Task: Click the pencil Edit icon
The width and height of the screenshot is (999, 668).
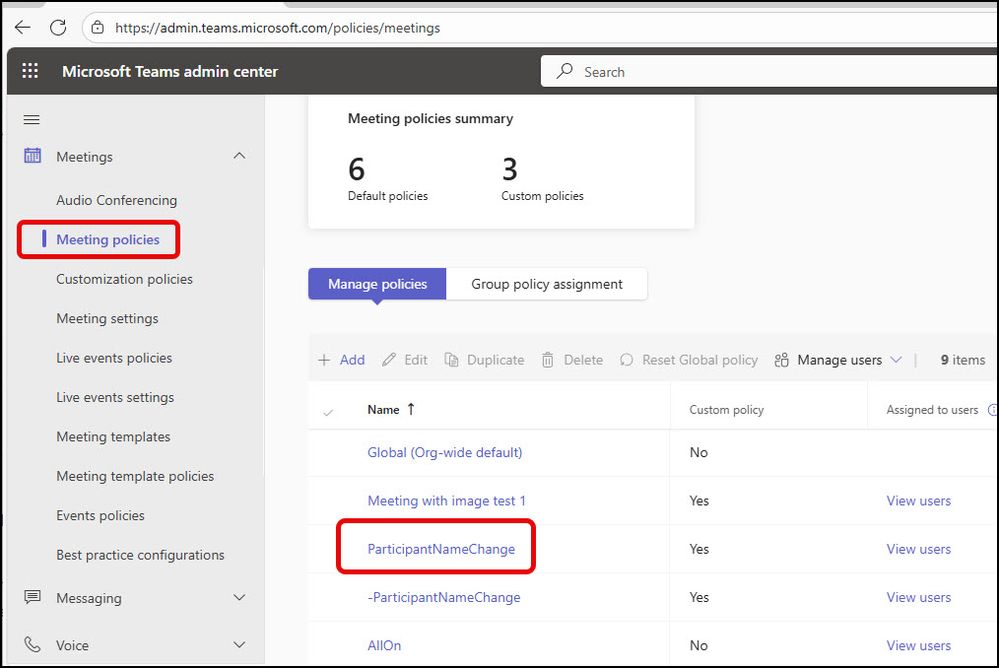Action: [389, 360]
